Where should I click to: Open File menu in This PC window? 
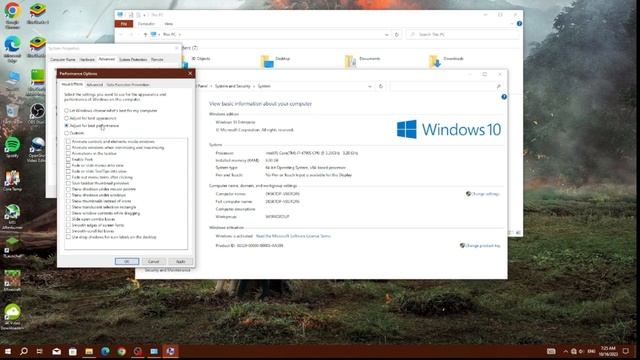pyautogui.click(x=124, y=24)
